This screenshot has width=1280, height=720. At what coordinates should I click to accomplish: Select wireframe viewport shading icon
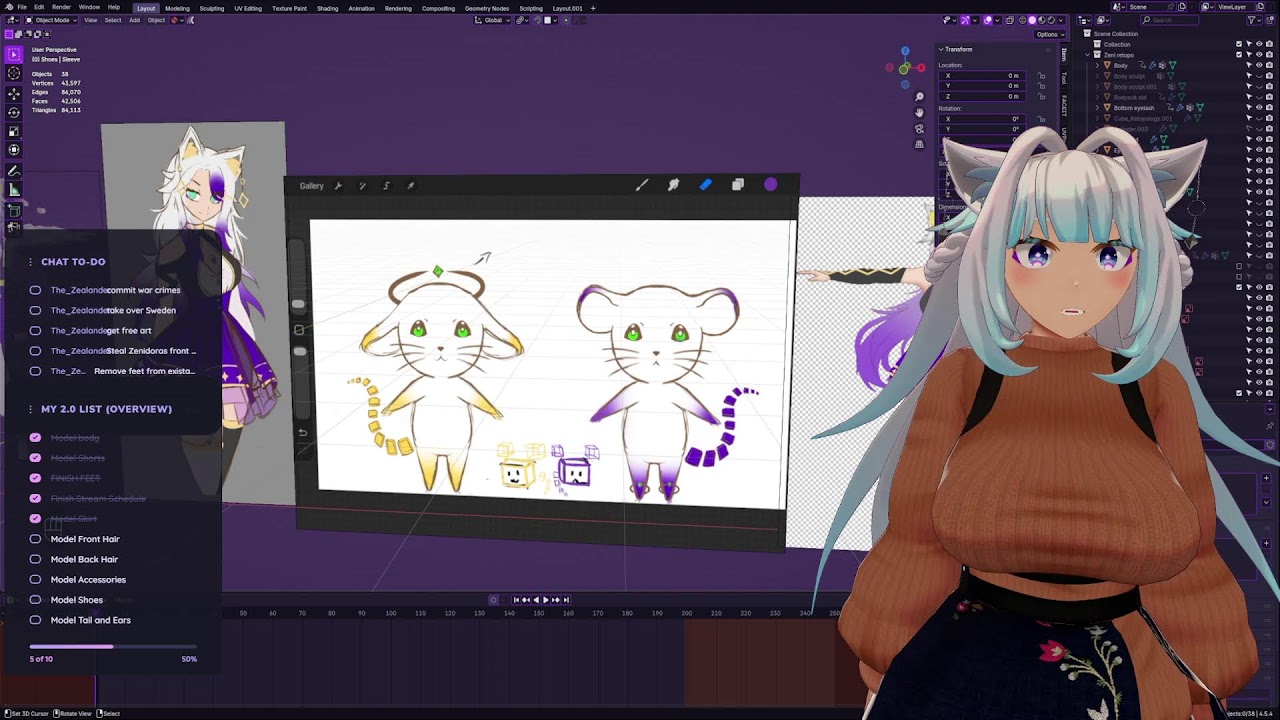[x=1024, y=20]
